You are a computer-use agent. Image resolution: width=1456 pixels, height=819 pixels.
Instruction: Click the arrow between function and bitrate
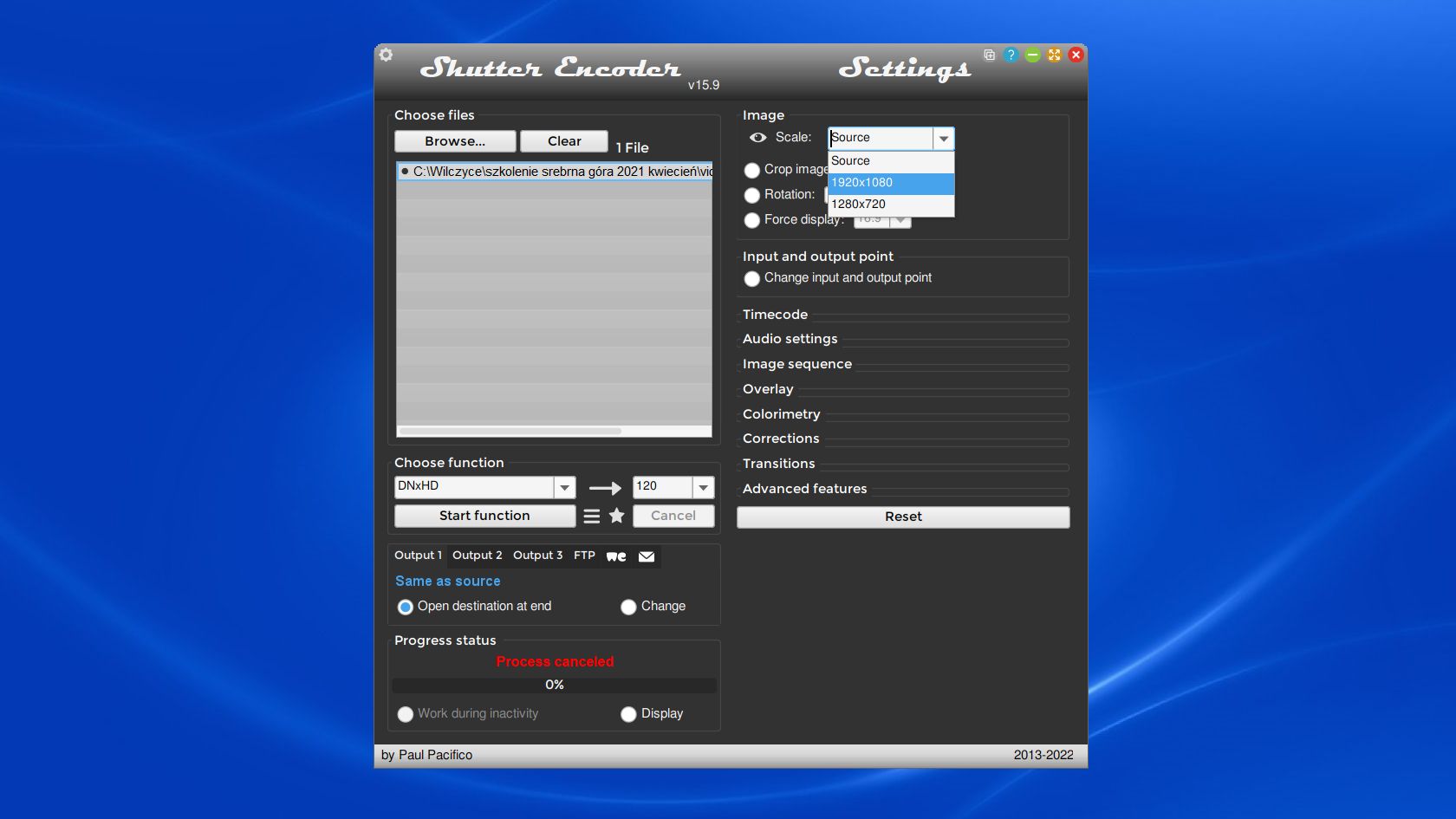[605, 488]
